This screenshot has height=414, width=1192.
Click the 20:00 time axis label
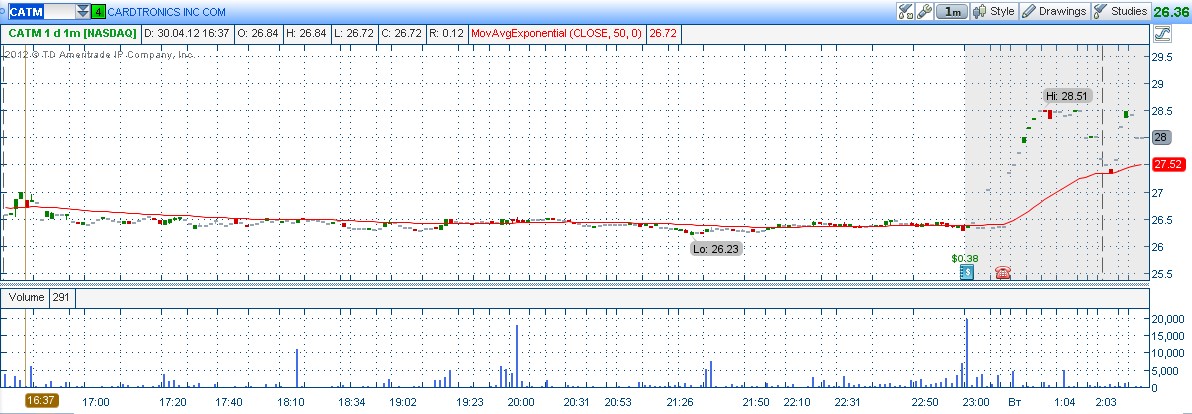pos(521,402)
